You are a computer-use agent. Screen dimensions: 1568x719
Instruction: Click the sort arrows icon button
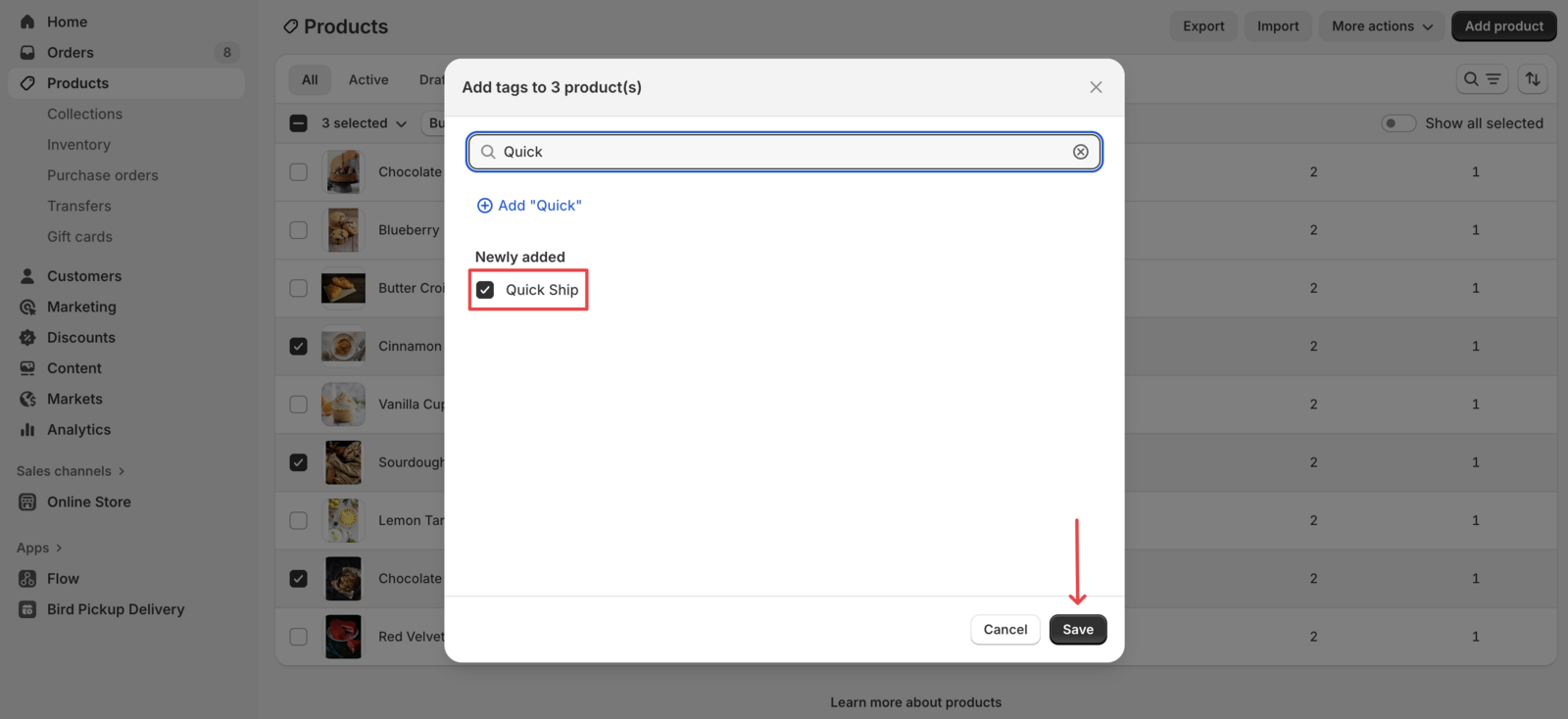pyautogui.click(x=1533, y=79)
